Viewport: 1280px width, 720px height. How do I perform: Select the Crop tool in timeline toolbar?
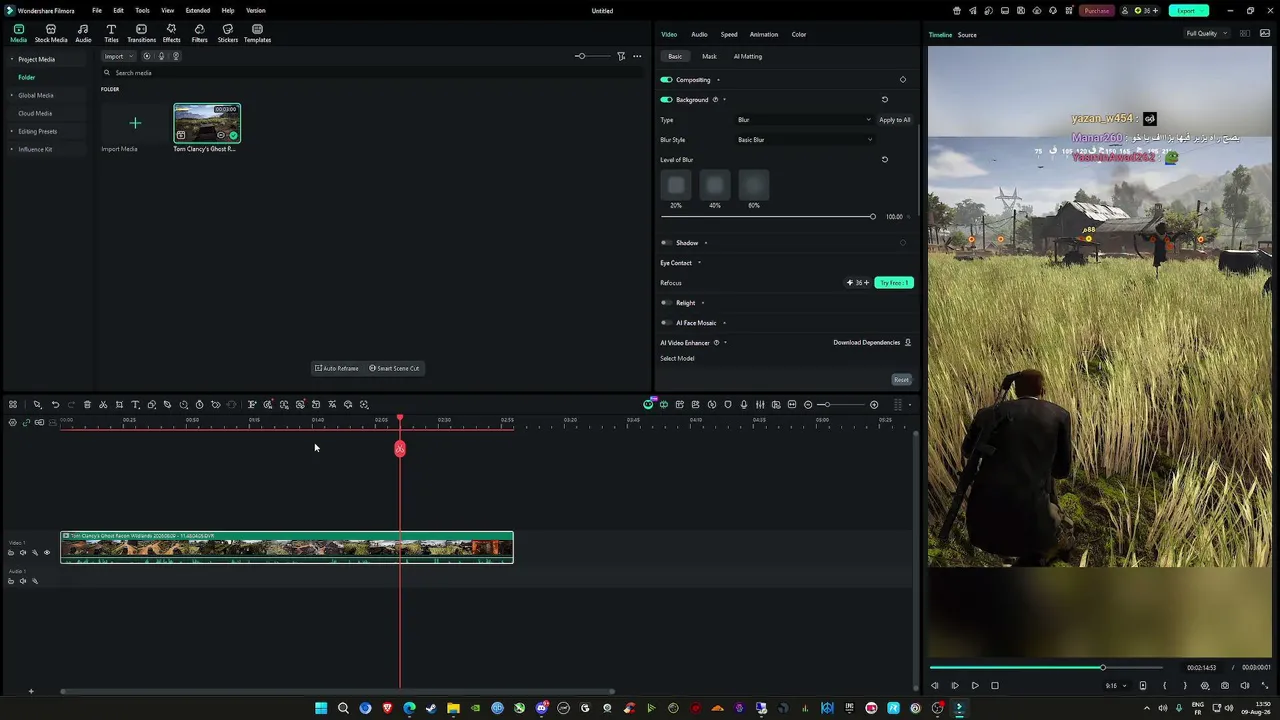pos(119,405)
